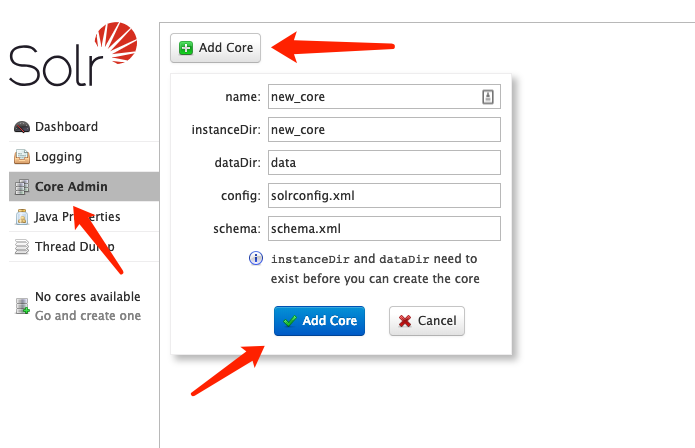Cancel the add core dialog
The height and width of the screenshot is (448, 695).
pos(427,321)
